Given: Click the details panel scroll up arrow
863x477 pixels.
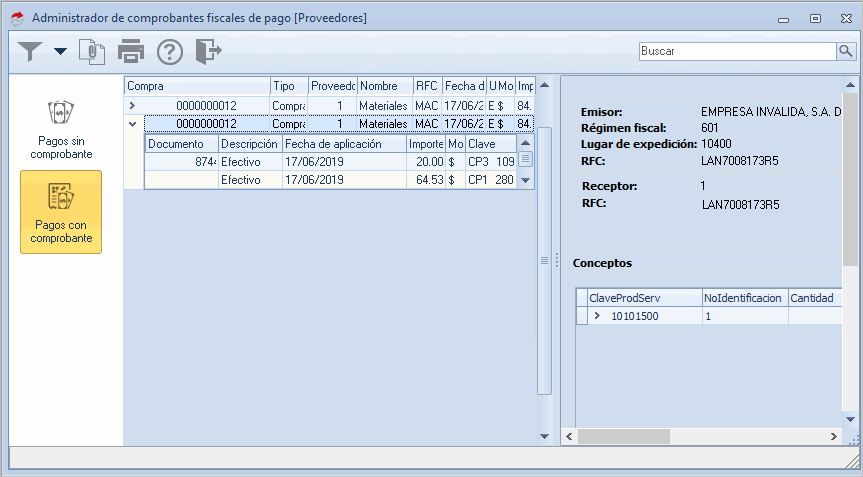Looking at the screenshot, I should [x=850, y=85].
